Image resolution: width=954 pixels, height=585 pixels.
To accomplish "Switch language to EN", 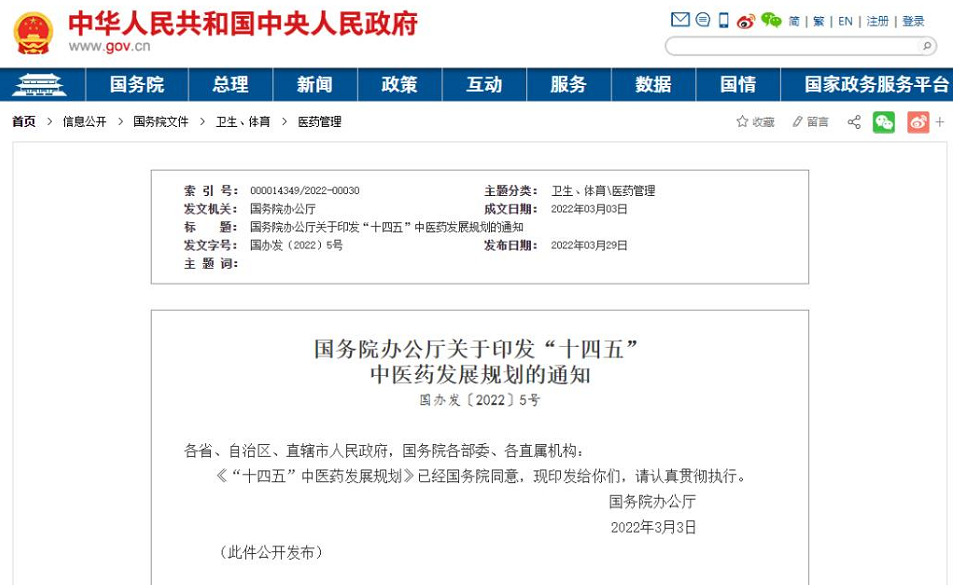I will click(x=845, y=21).
